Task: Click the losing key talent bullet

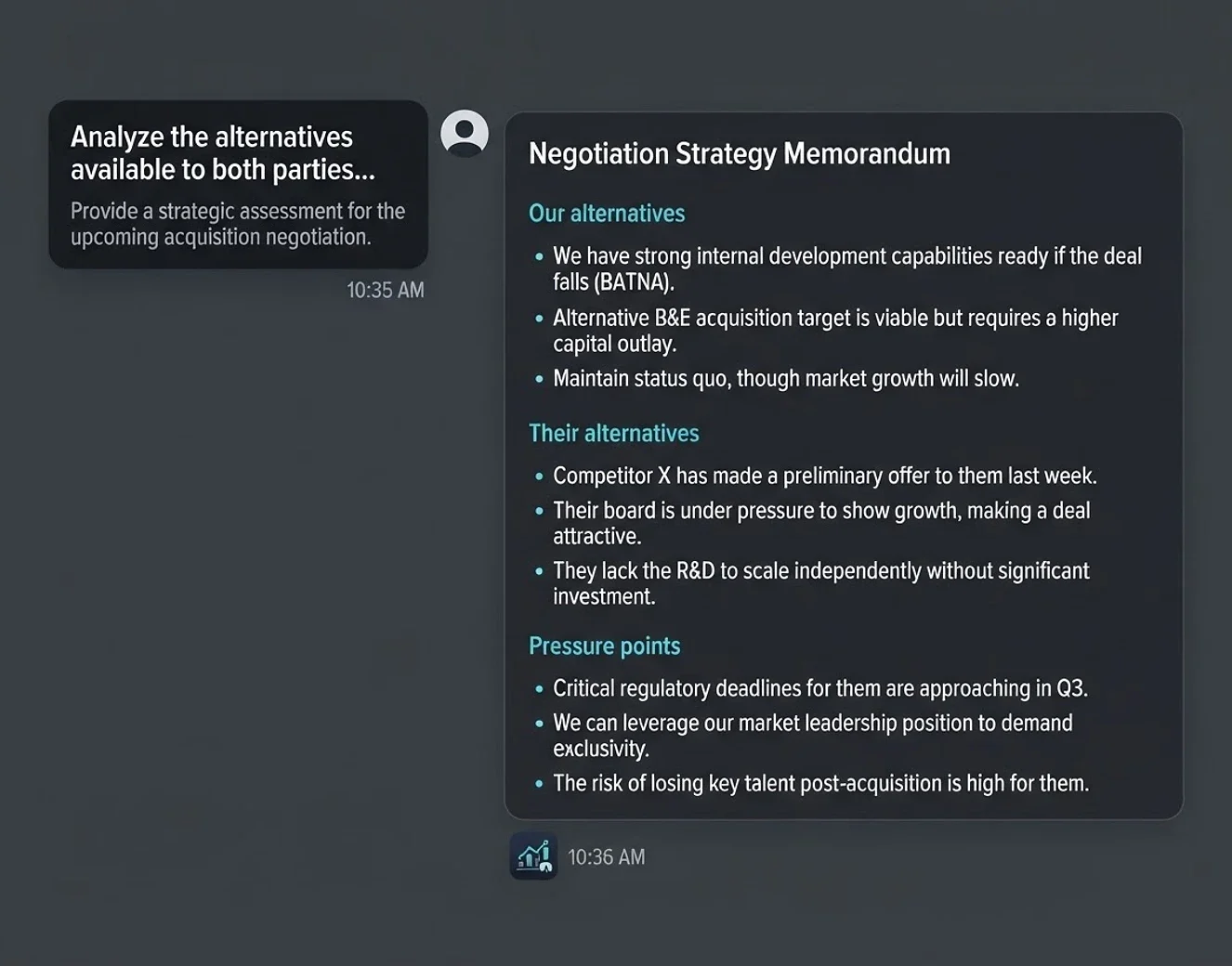Action: [x=812, y=783]
